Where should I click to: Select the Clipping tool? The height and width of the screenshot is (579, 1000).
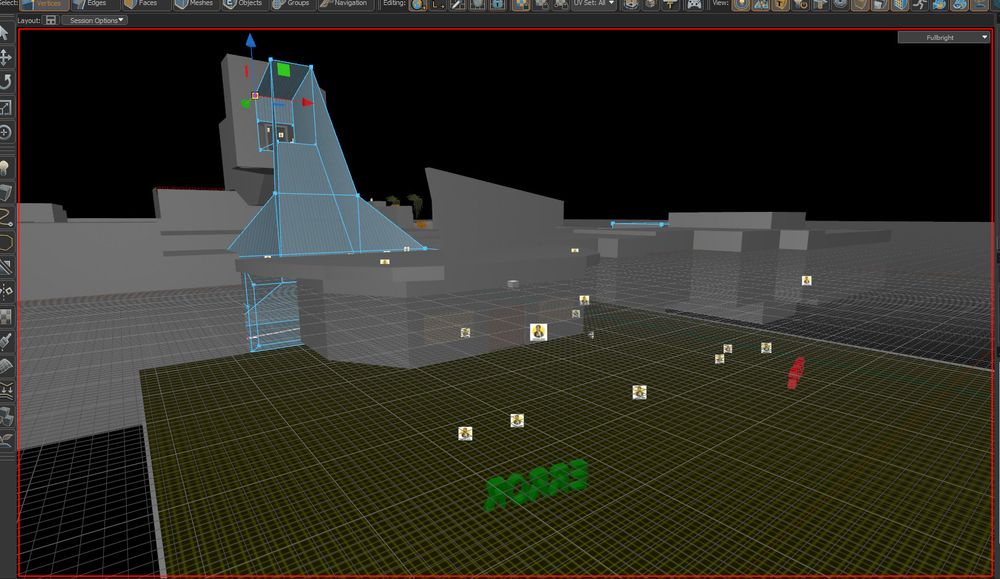6,267
